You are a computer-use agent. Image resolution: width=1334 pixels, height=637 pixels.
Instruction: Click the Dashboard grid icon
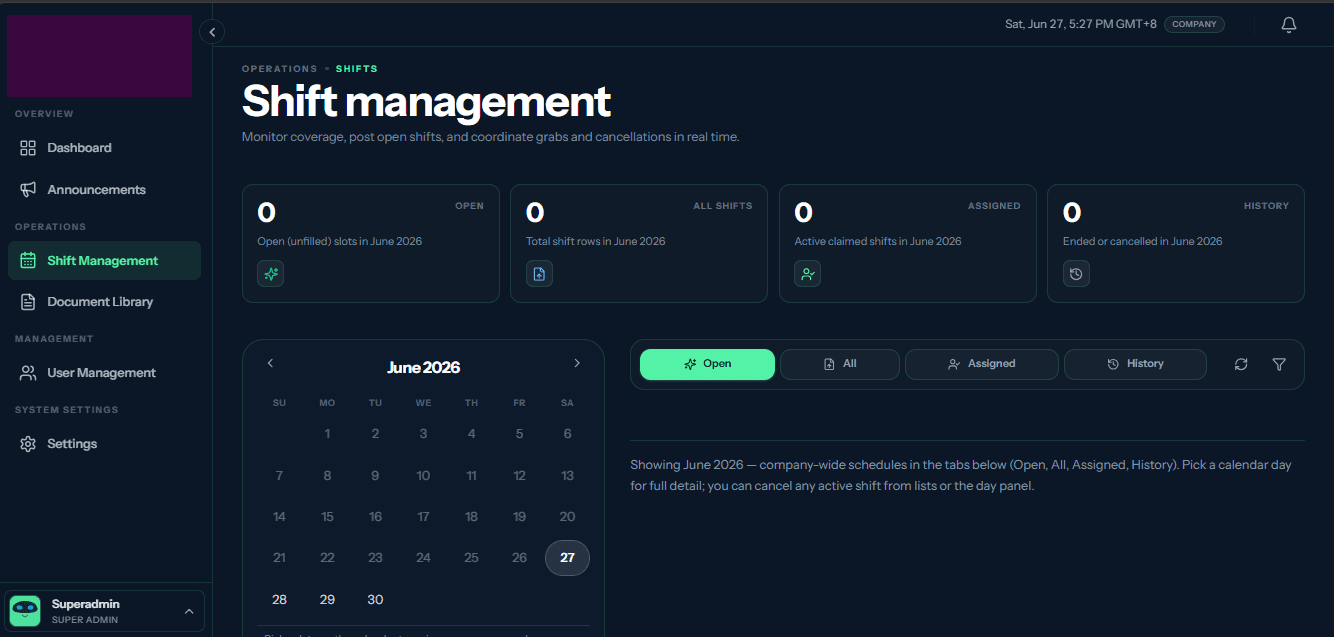[28, 148]
